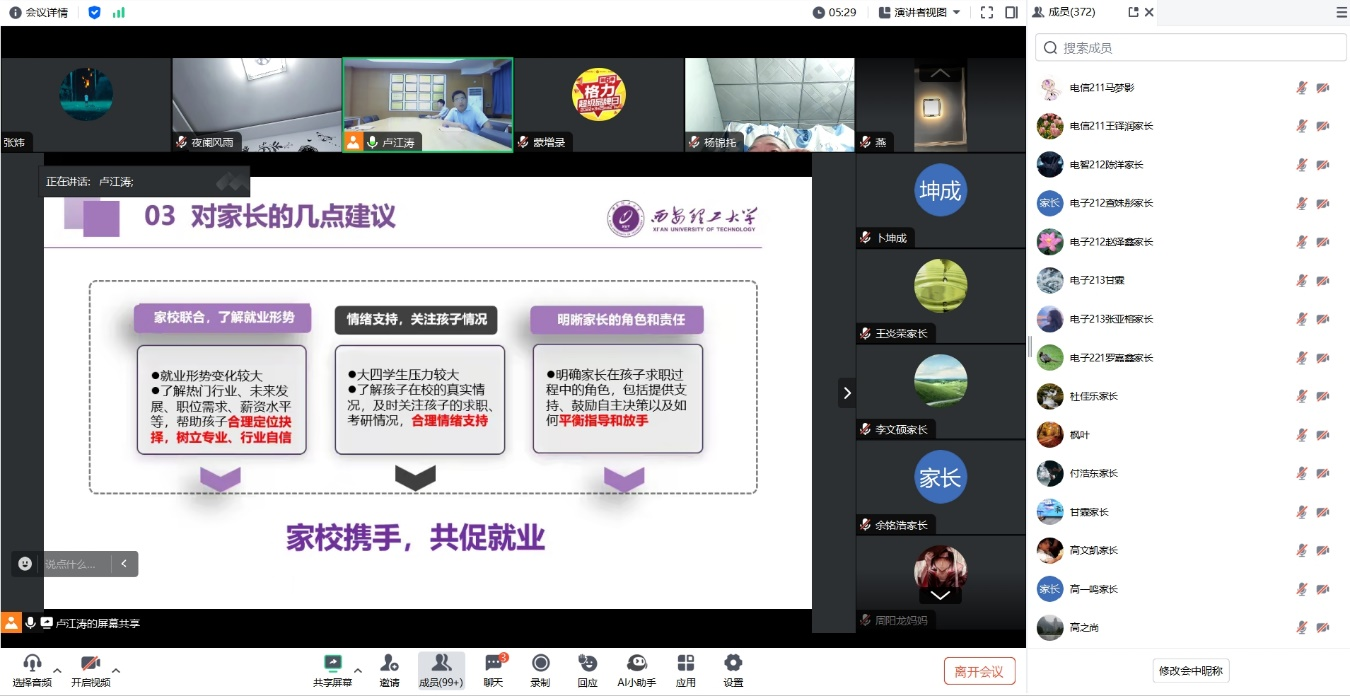This screenshot has width=1350, height=696.
Task: Select 蒙增录 participant tile
Action: click(599, 104)
